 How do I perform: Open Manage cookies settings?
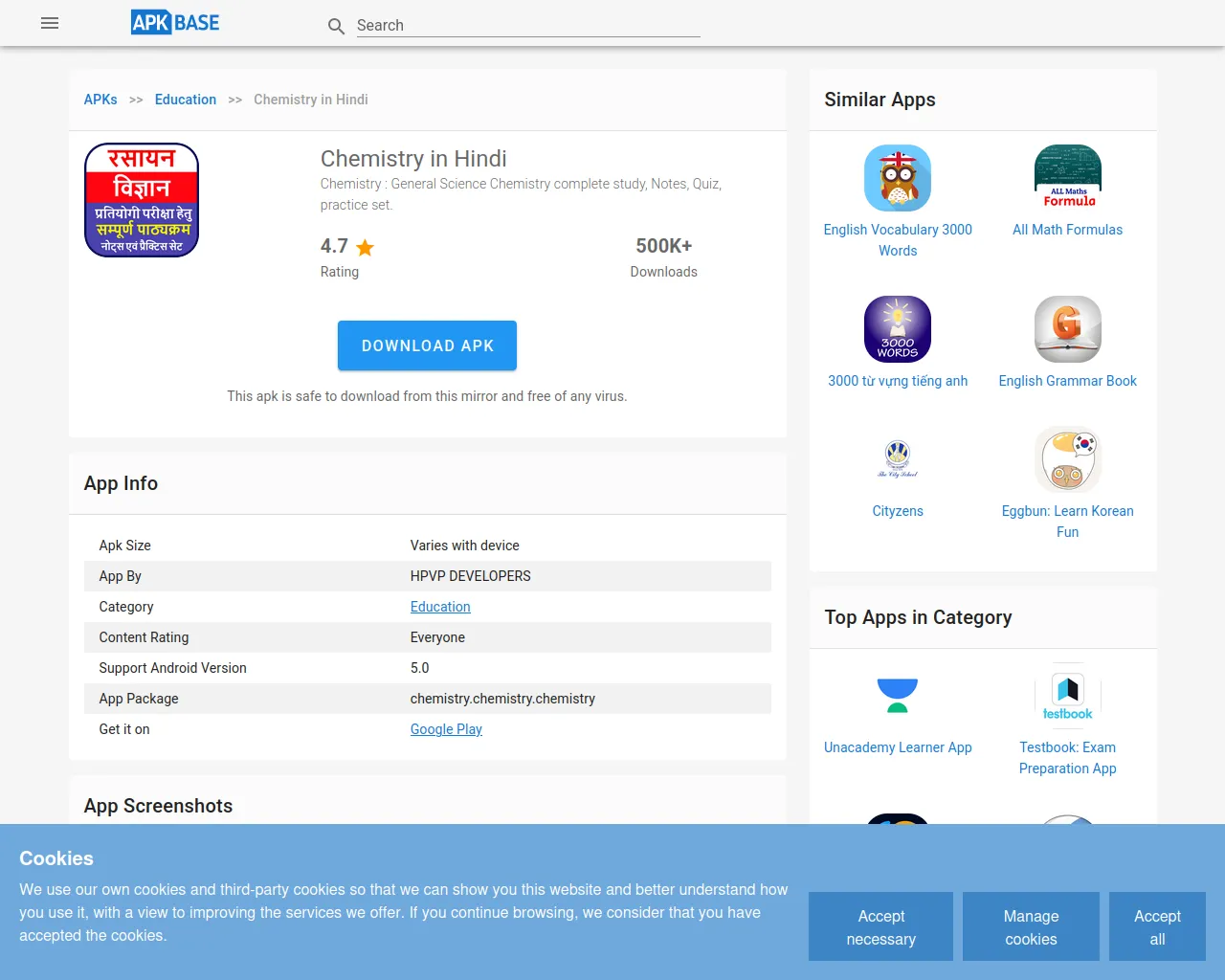pos(1031,926)
